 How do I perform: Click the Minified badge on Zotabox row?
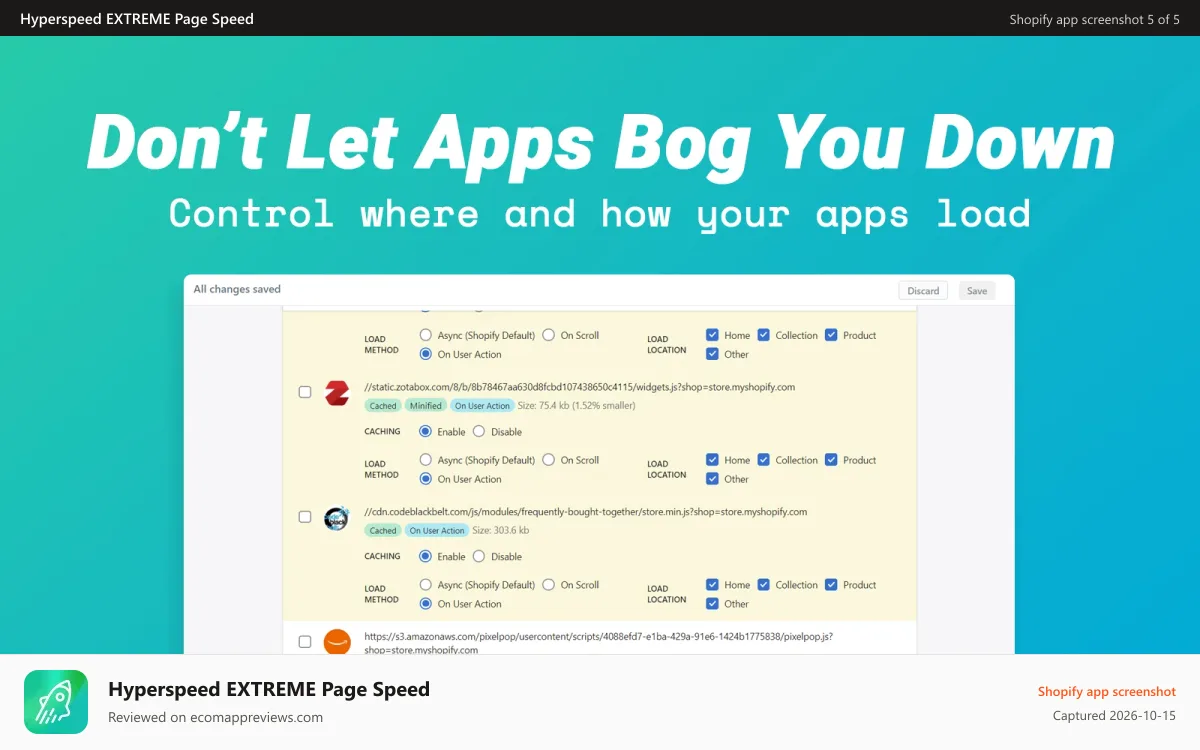[426, 406]
